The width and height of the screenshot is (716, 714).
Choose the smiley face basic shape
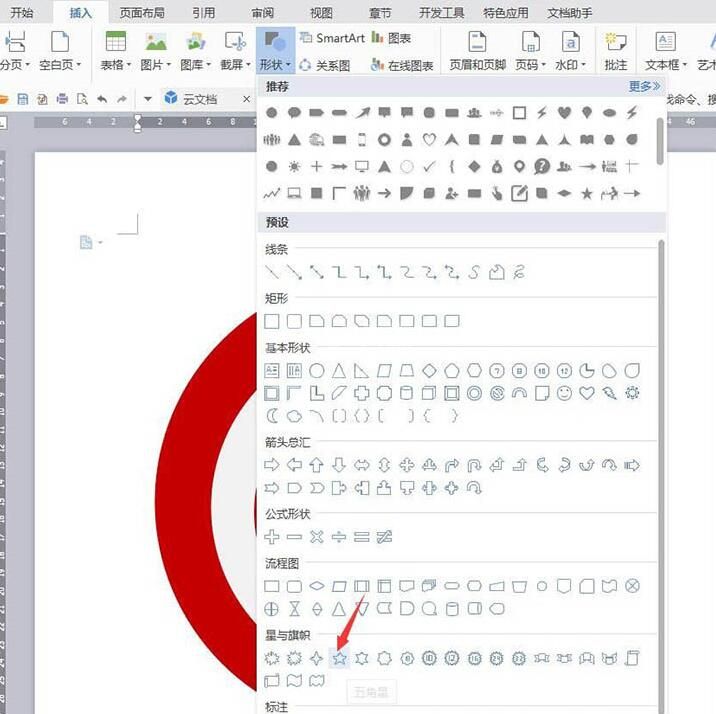point(564,393)
